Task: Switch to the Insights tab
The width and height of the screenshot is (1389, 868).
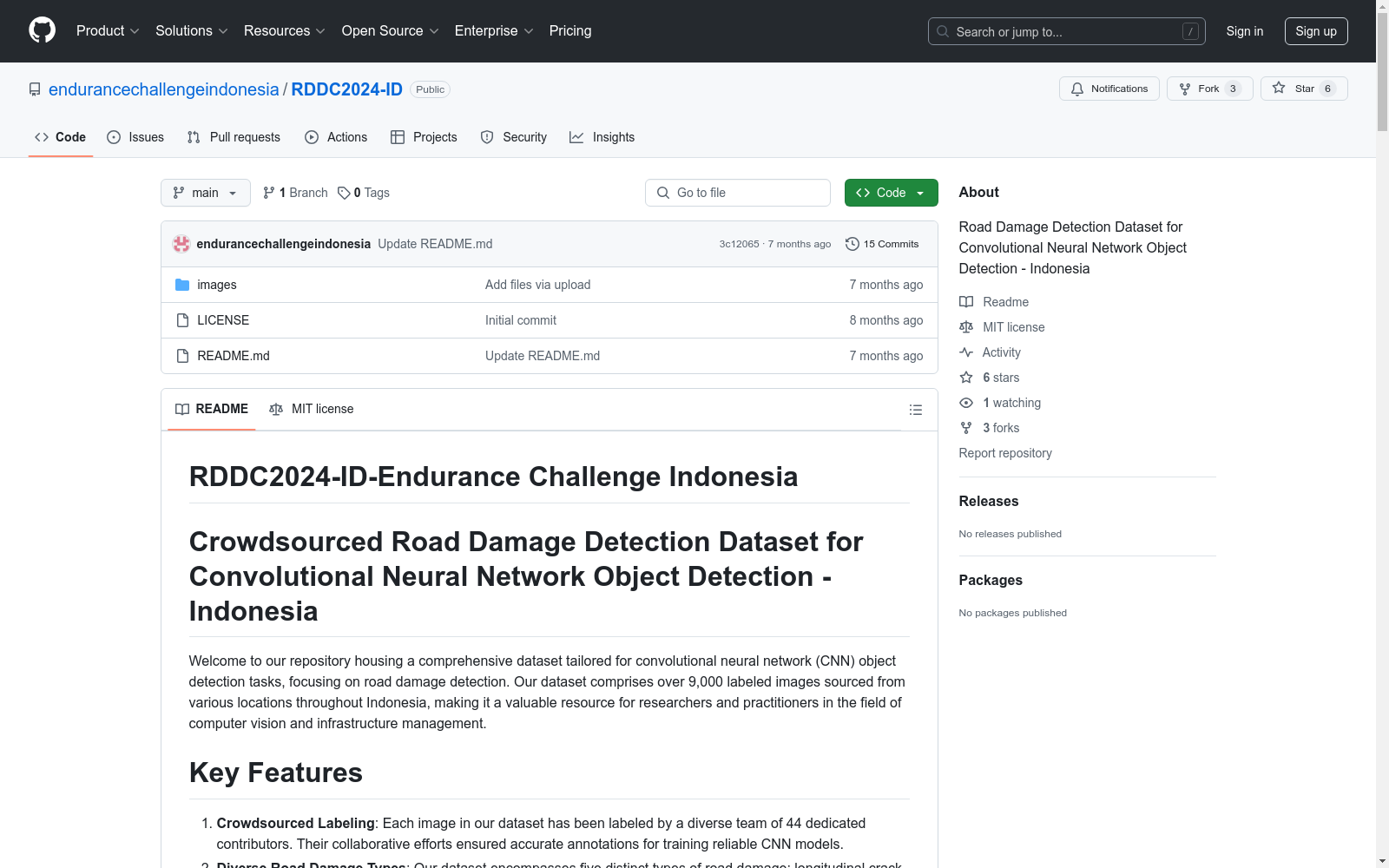Action: coord(602,137)
